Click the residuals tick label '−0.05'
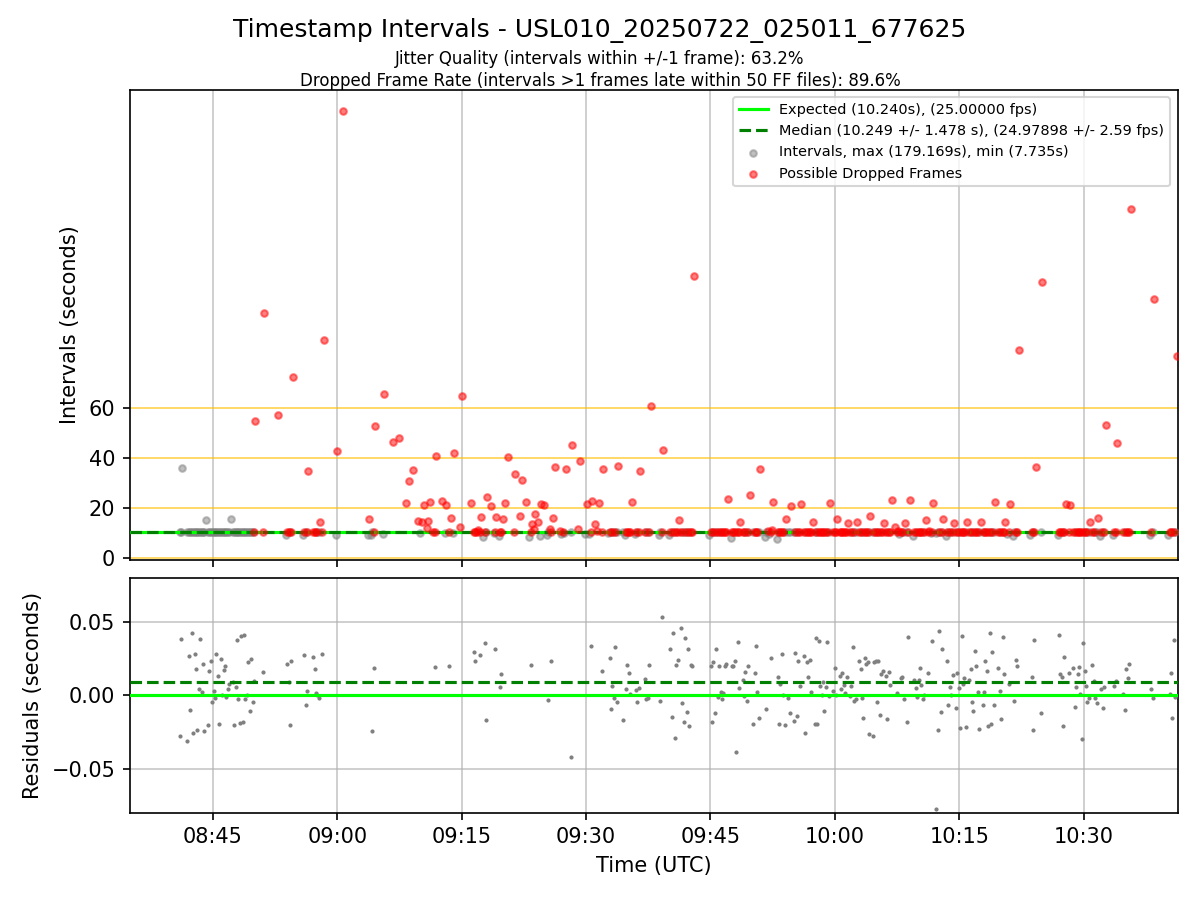This screenshot has width=1200, height=900. click(x=86, y=770)
